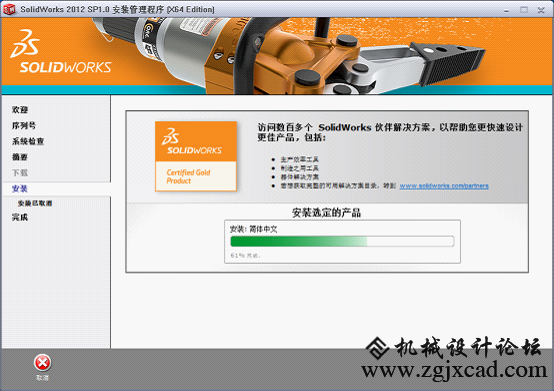Image resolution: width=554 pixels, height=391 pixels.
Task: Minimize the installation manager window
Action: pos(507,10)
